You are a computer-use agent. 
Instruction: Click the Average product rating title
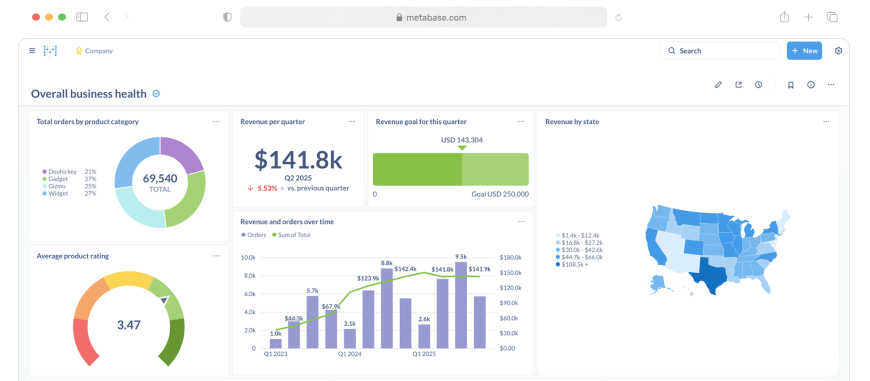73,256
